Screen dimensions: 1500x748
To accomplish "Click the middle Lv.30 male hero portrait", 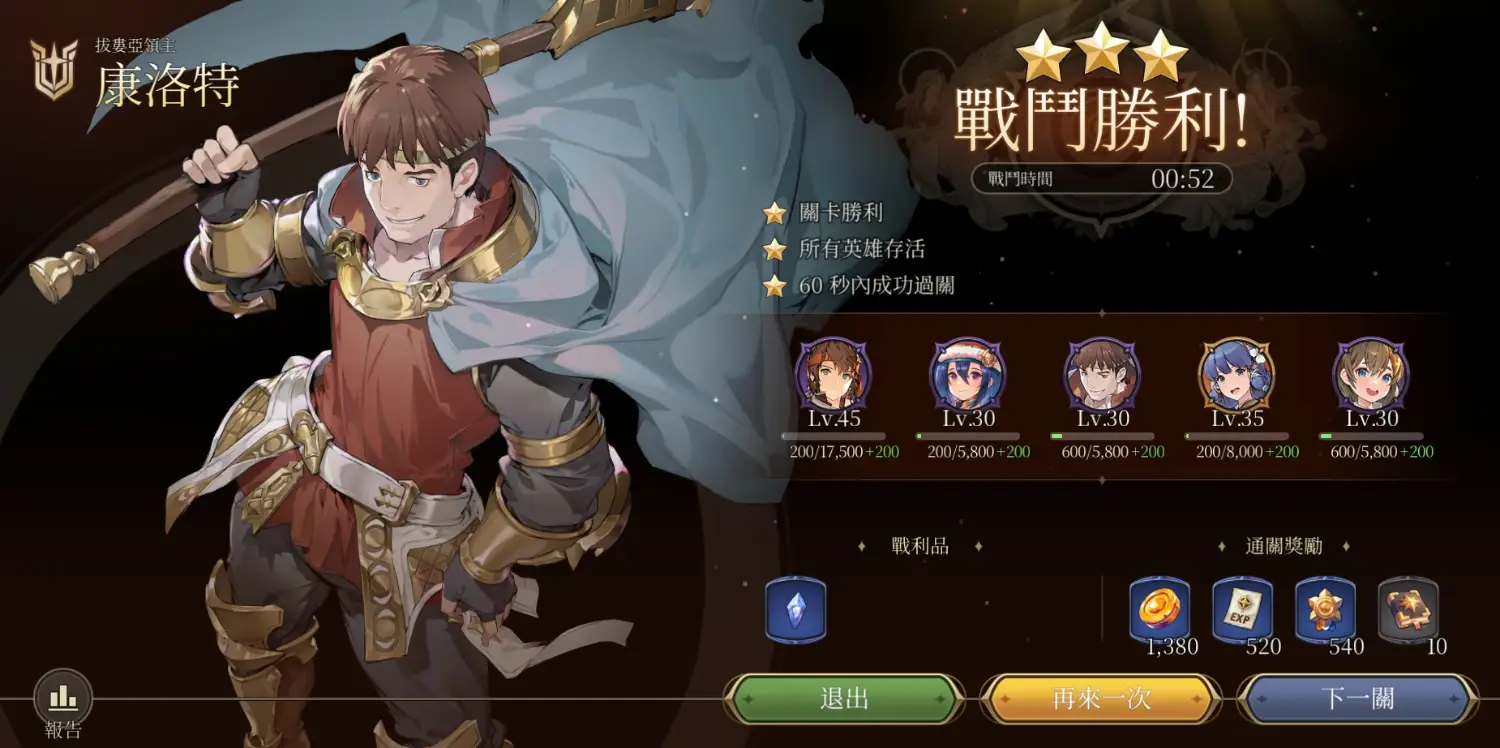I will tap(1102, 375).
